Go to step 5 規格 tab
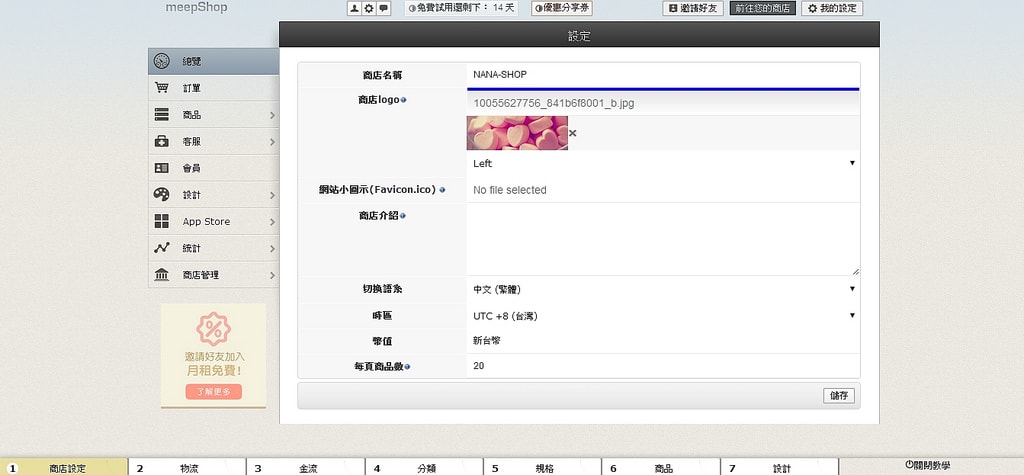 pyautogui.click(x=542, y=467)
